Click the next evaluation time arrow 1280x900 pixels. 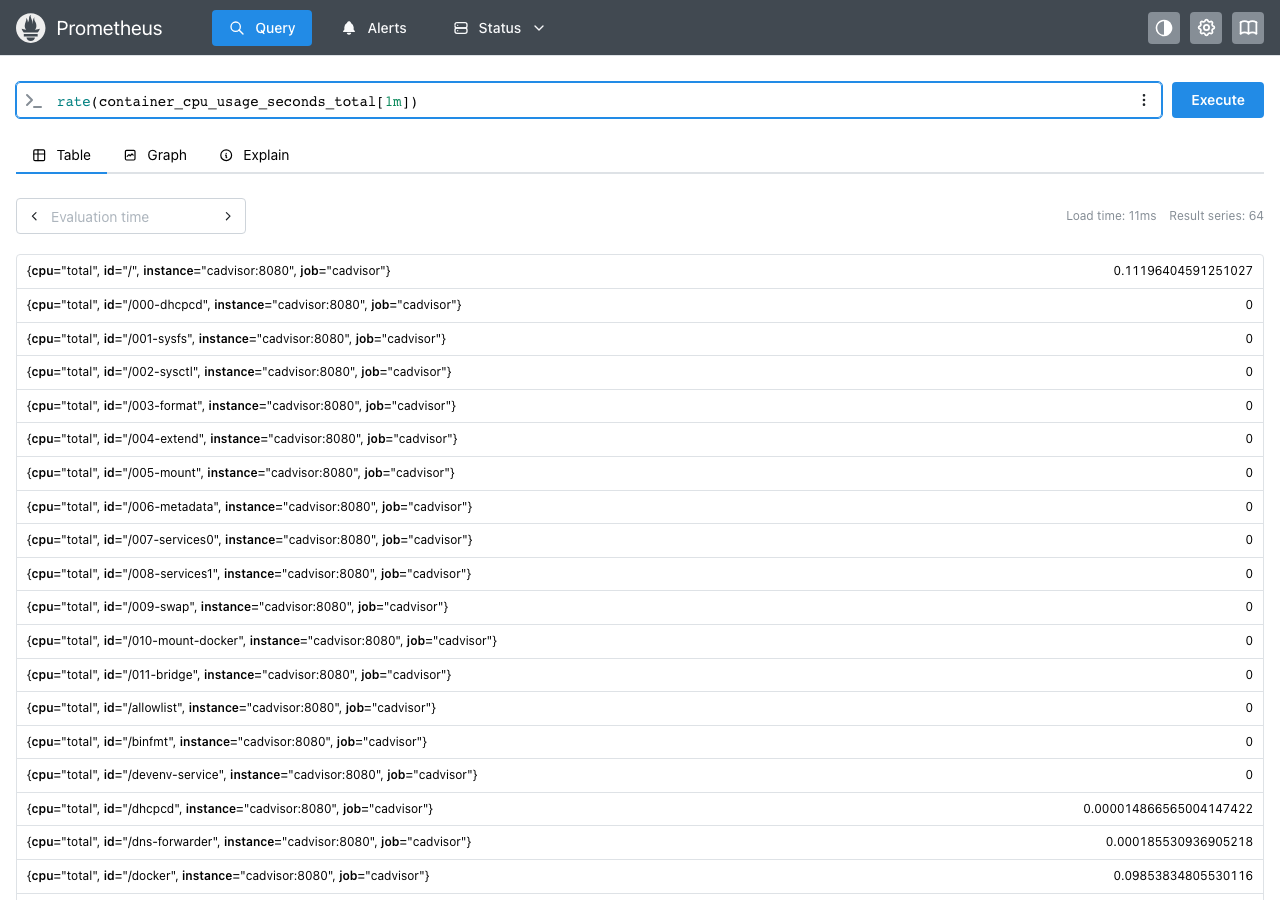point(228,216)
